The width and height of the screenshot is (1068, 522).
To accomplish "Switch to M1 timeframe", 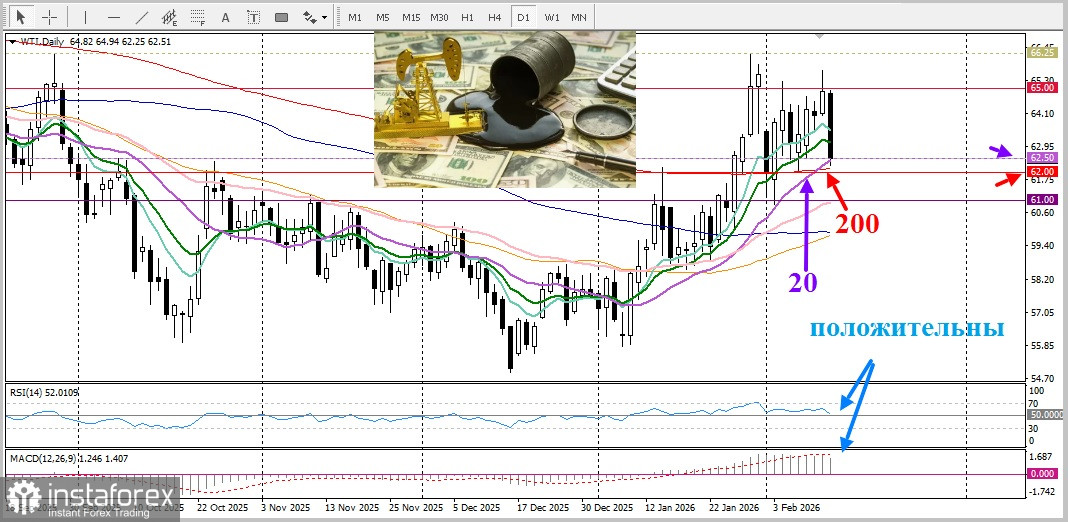I will click(x=355, y=17).
